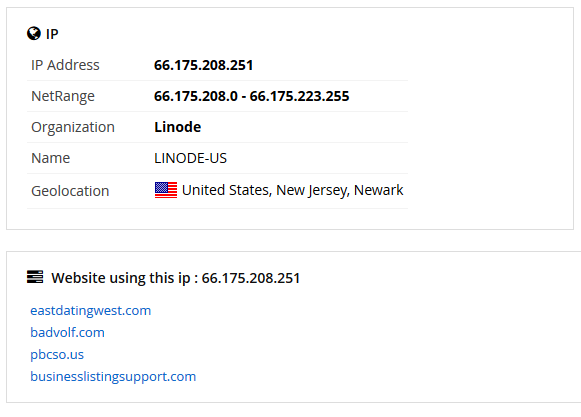
Task: Click the United States flag icon
Action: 166,190
